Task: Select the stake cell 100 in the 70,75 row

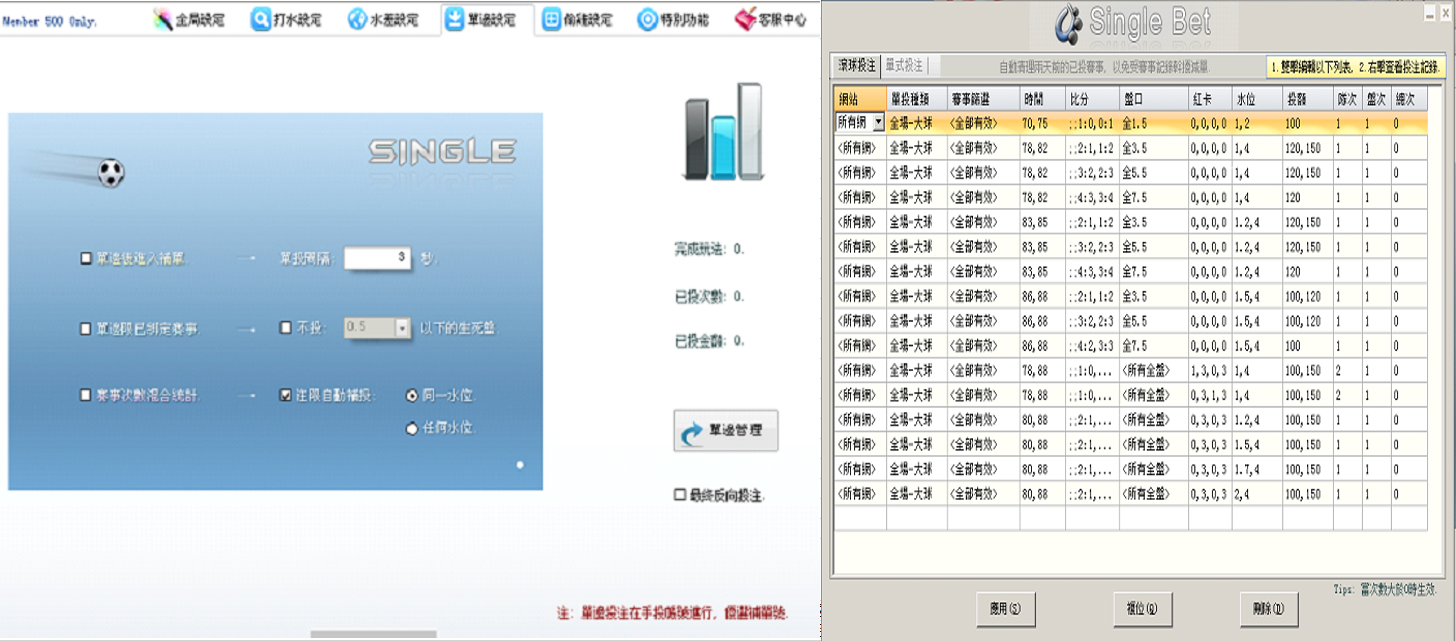Action: [1308, 122]
